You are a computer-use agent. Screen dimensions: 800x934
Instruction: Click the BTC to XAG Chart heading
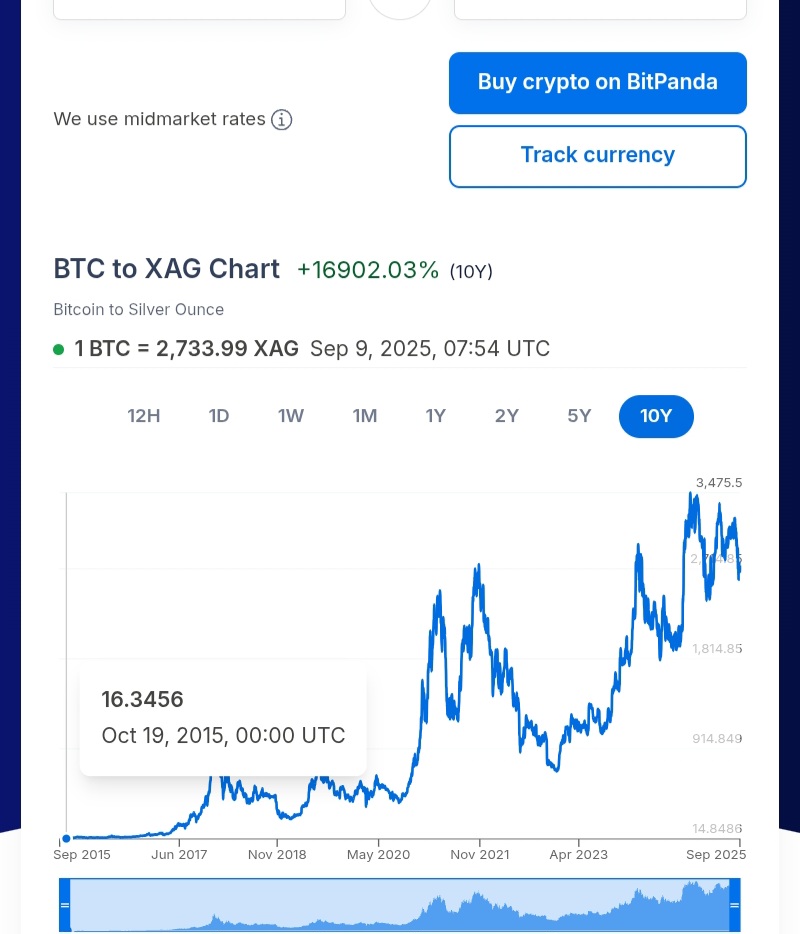(166, 269)
